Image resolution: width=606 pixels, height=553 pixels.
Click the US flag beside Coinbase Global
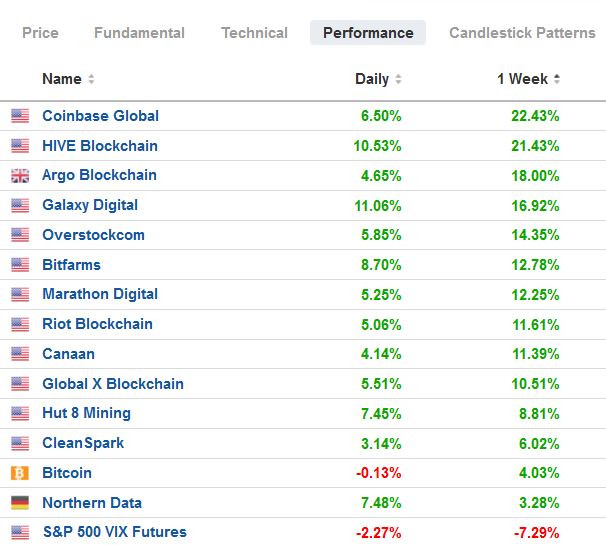point(20,116)
